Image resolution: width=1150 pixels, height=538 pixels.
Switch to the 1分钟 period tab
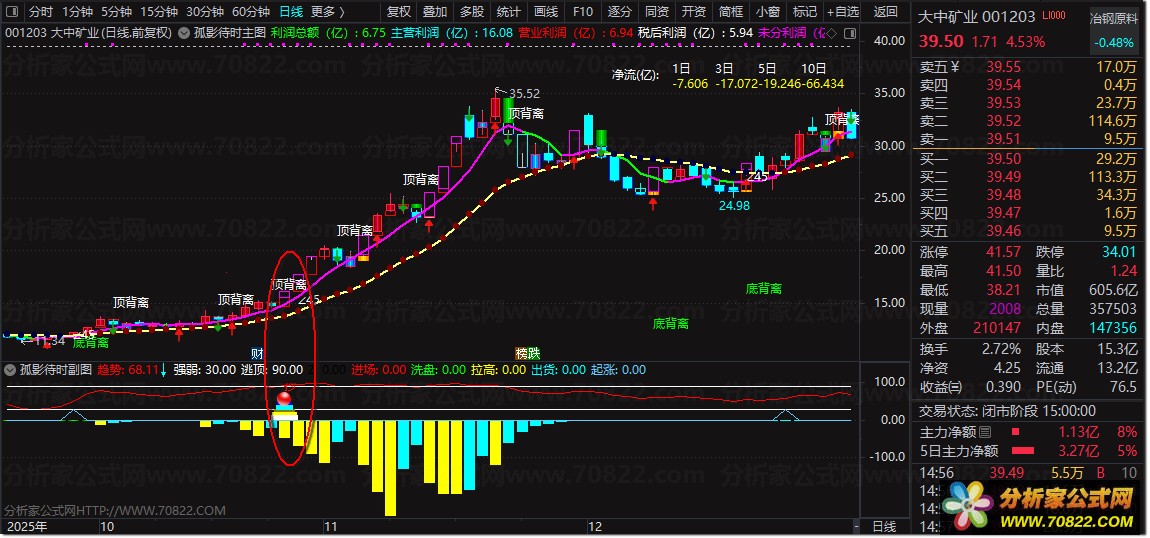tap(77, 12)
